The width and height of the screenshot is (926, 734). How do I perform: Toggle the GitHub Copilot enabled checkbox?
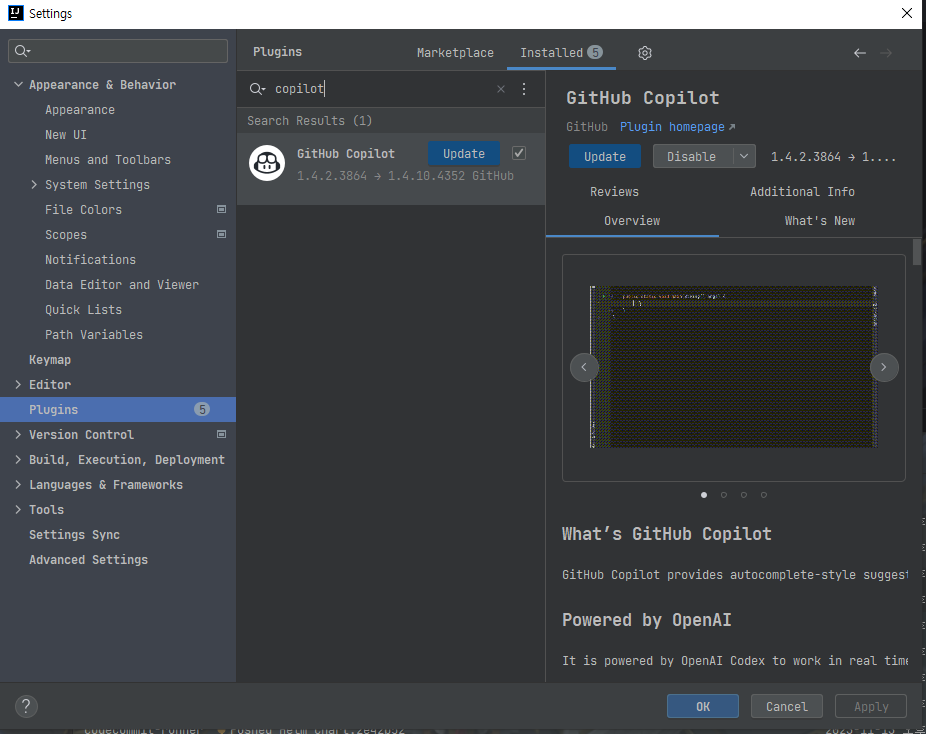tap(519, 154)
